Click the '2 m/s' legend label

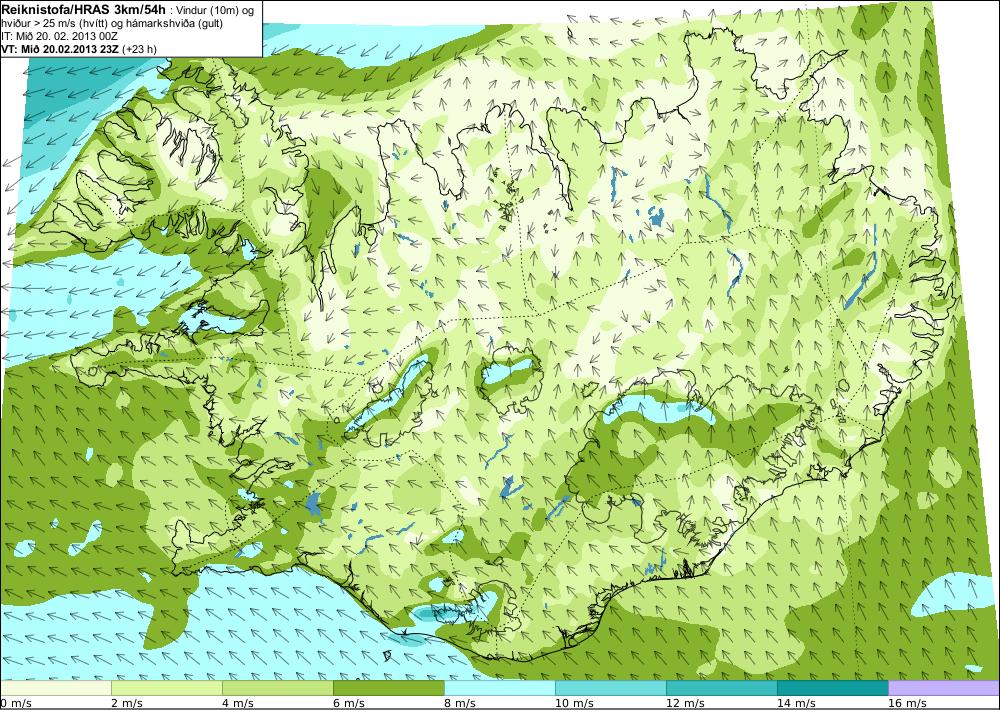(127, 703)
